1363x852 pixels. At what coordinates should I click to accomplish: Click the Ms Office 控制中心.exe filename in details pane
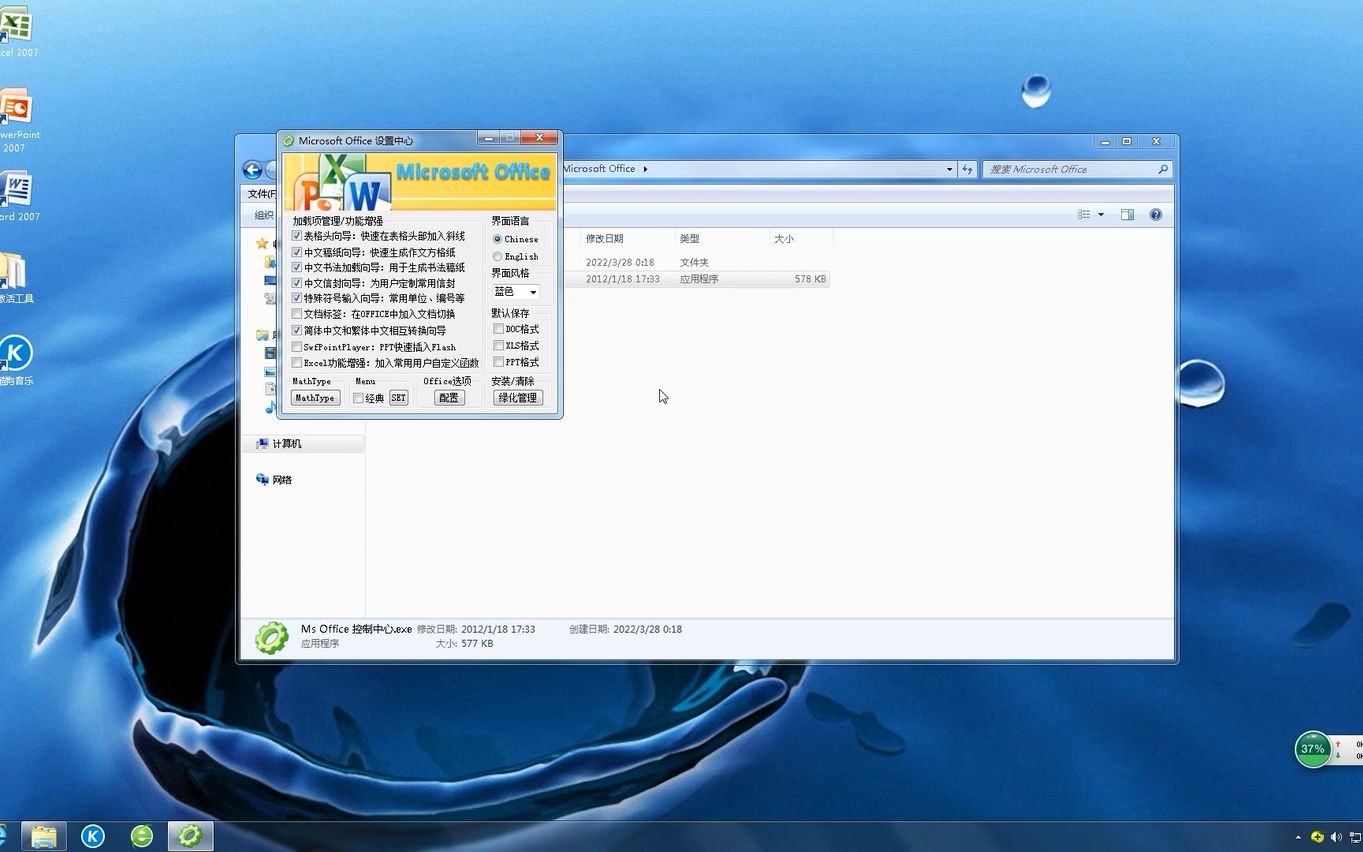click(356, 629)
